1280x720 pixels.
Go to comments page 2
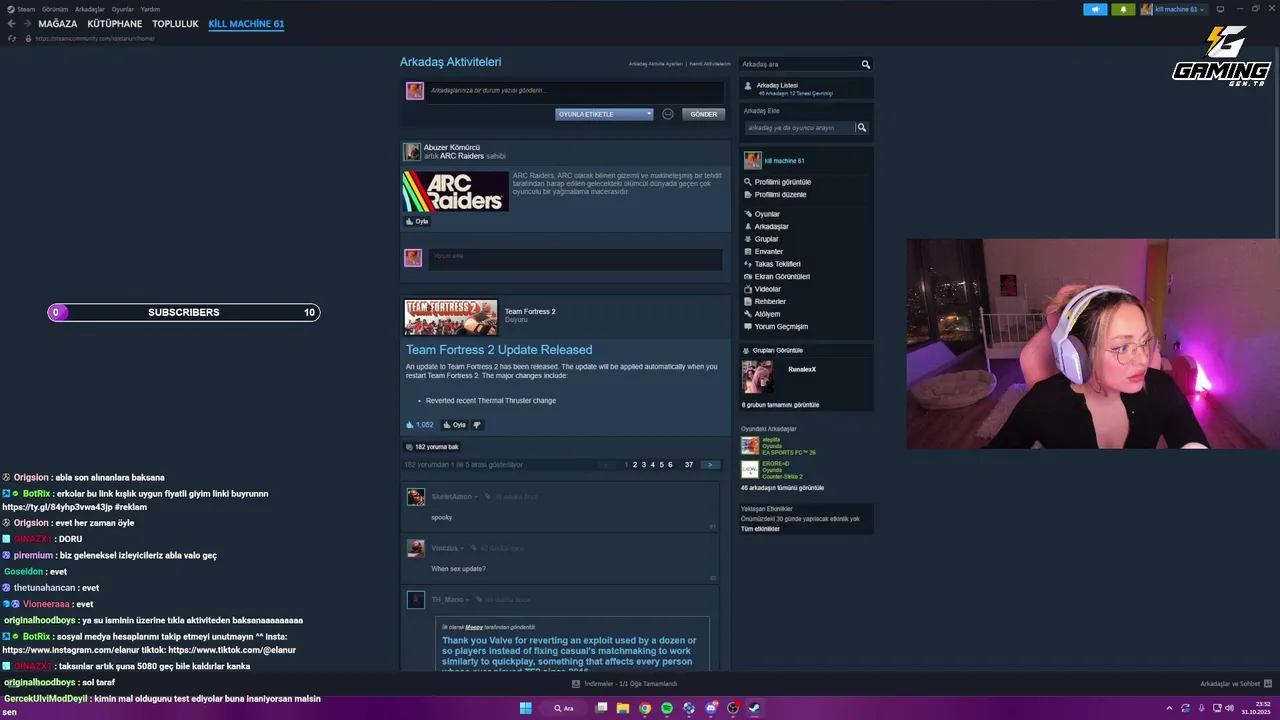tap(635, 465)
